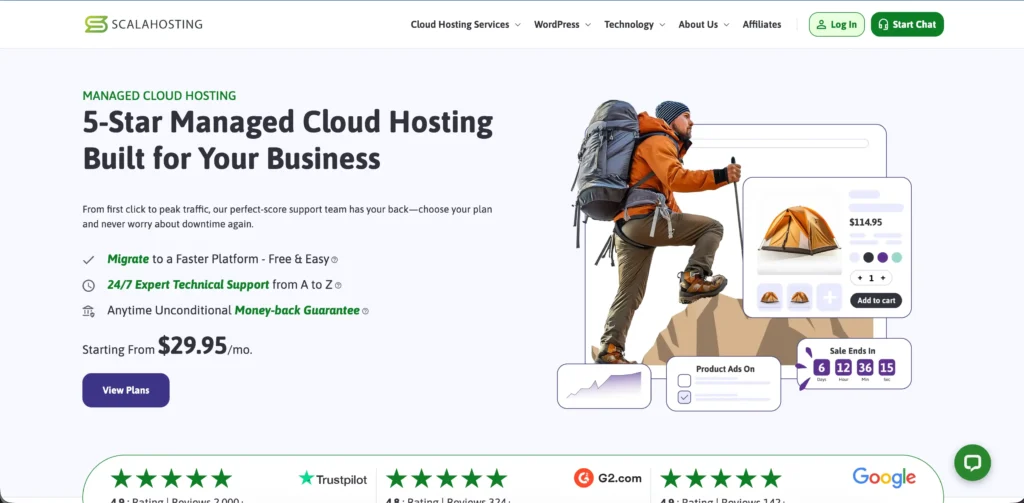Click the $29.95 starting price
Image resolution: width=1024 pixels, height=503 pixels.
(x=193, y=345)
